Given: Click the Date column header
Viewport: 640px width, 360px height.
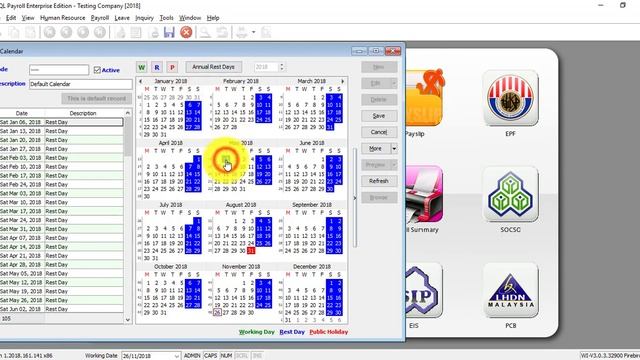Looking at the screenshot, I should click(22, 113).
